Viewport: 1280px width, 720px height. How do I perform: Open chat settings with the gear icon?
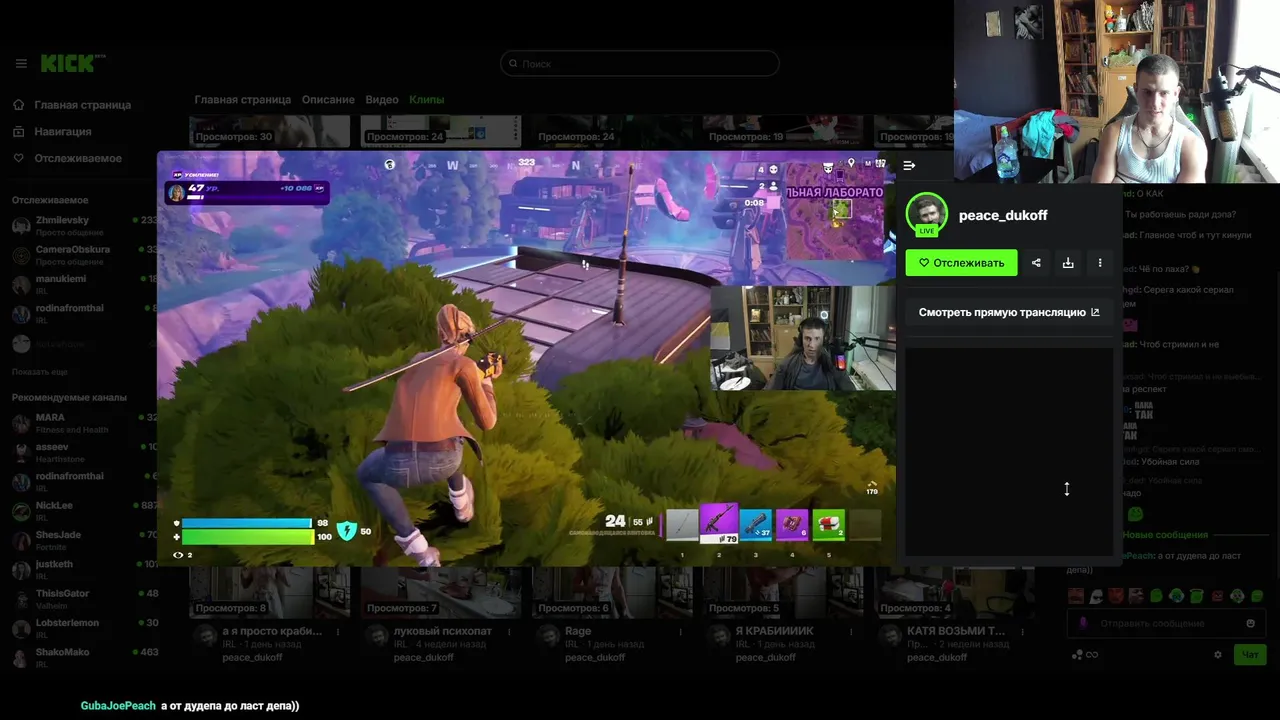click(1218, 655)
